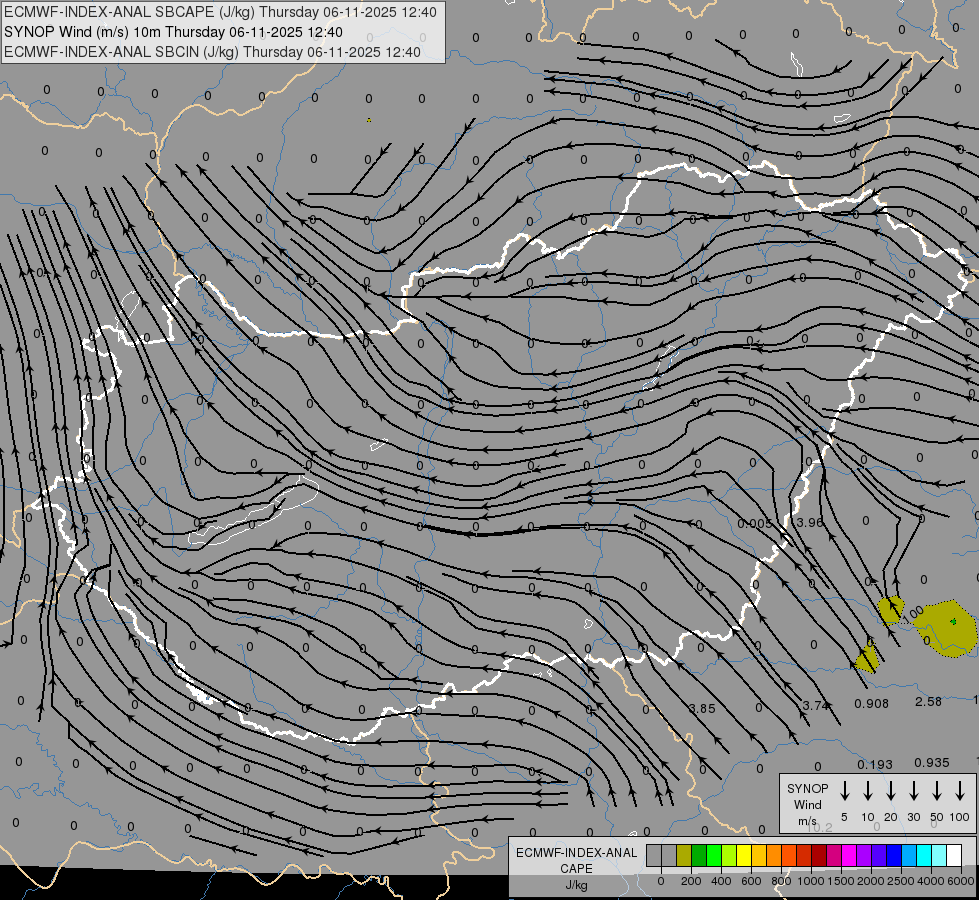Select the pale cyan swatch before white

click(939, 855)
